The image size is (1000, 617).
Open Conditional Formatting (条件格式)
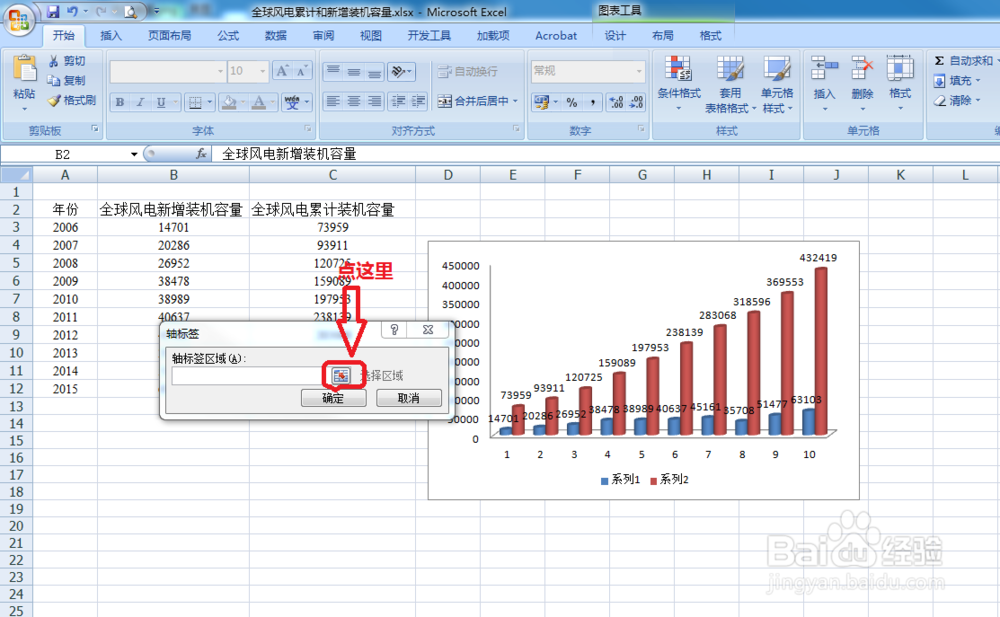(x=677, y=90)
